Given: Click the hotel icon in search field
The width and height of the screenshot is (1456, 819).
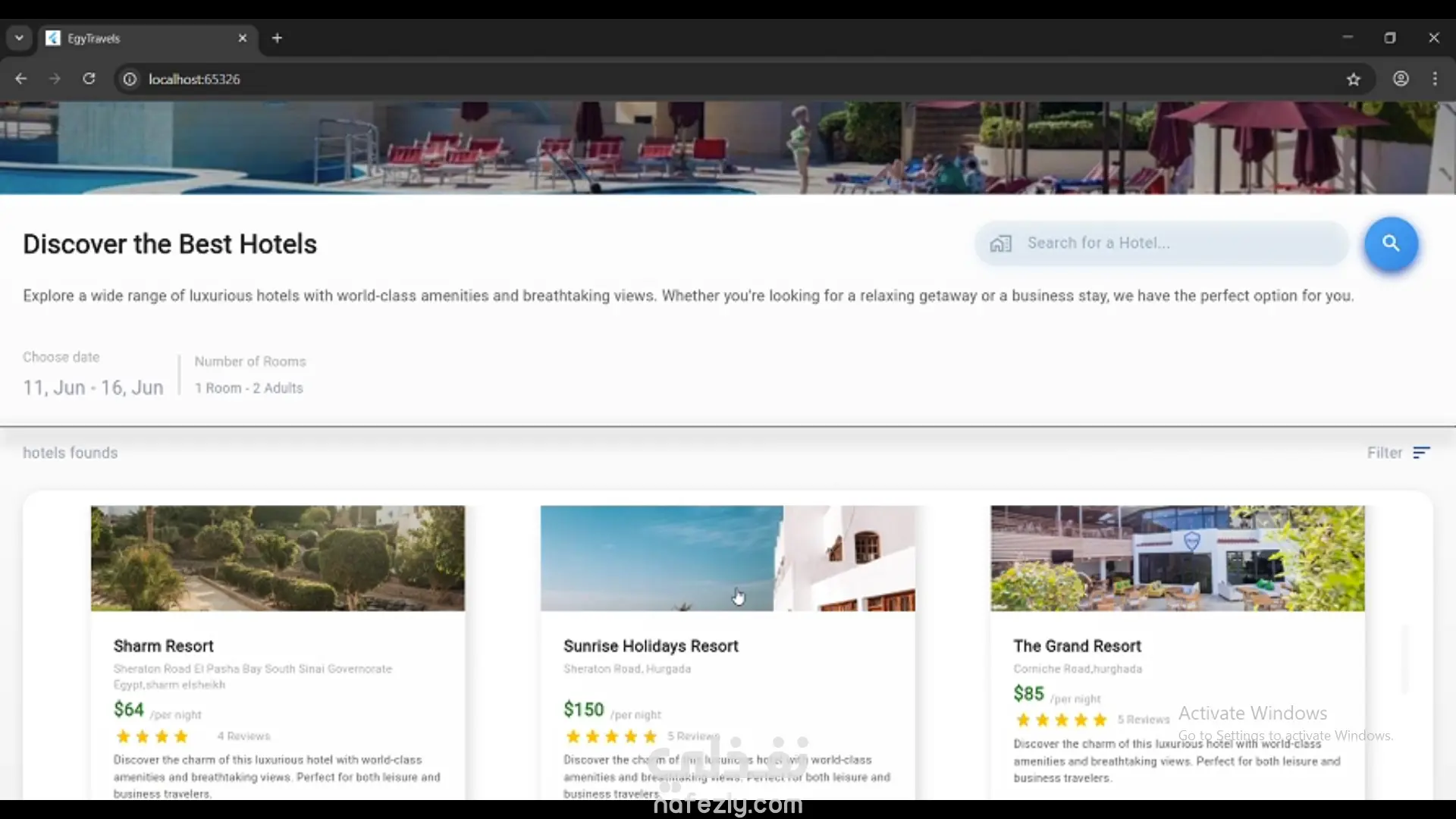Looking at the screenshot, I should pos(1001,243).
